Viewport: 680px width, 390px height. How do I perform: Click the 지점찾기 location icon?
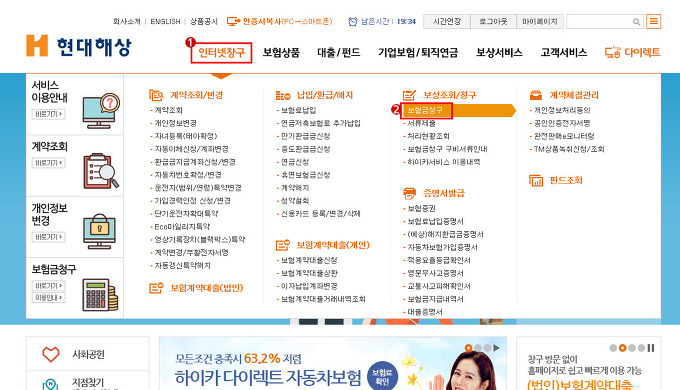(50, 384)
